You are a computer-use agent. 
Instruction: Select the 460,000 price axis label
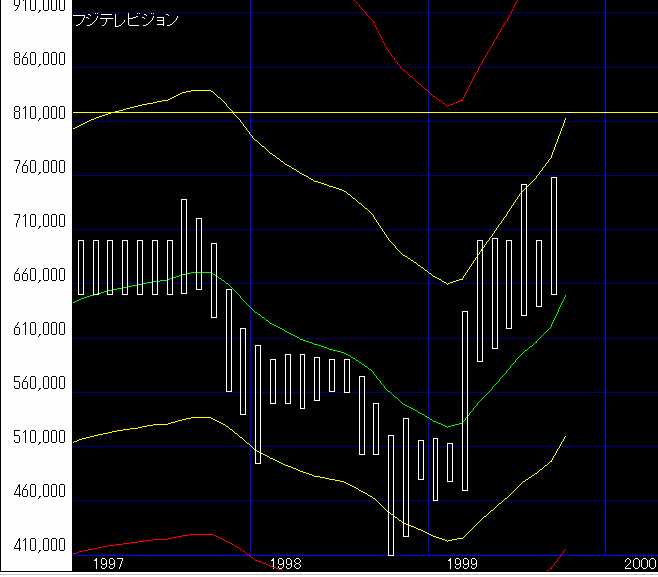pyautogui.click(x=36, y=492)
